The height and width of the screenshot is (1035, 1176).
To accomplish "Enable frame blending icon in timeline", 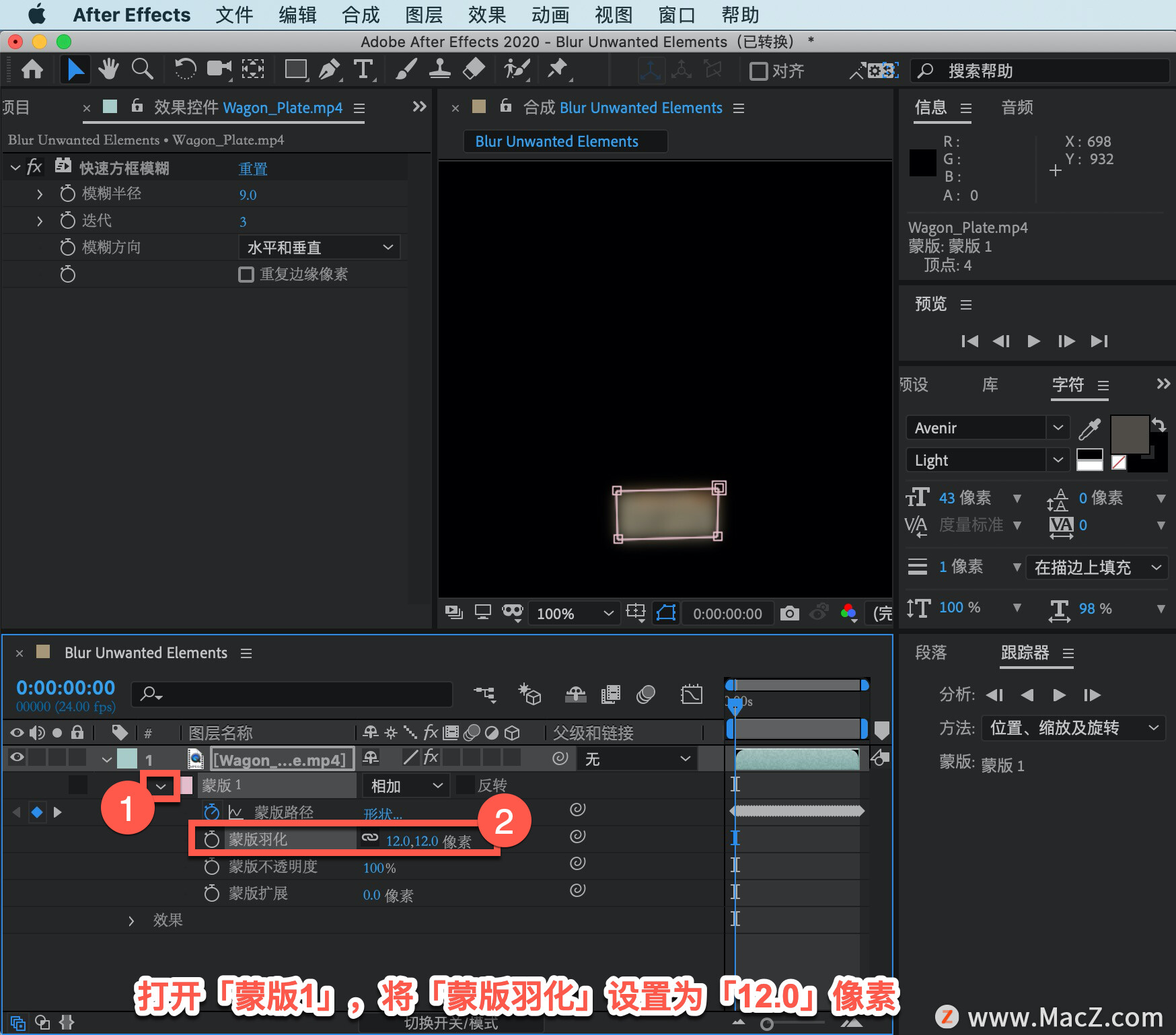I will [611, 694].
